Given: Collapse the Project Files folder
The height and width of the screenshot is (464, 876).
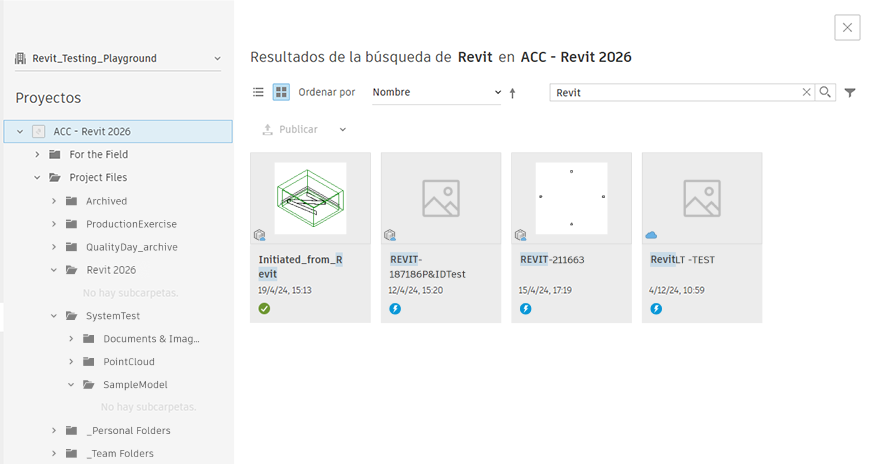Looking at the screenshot, I should (37, 178).
